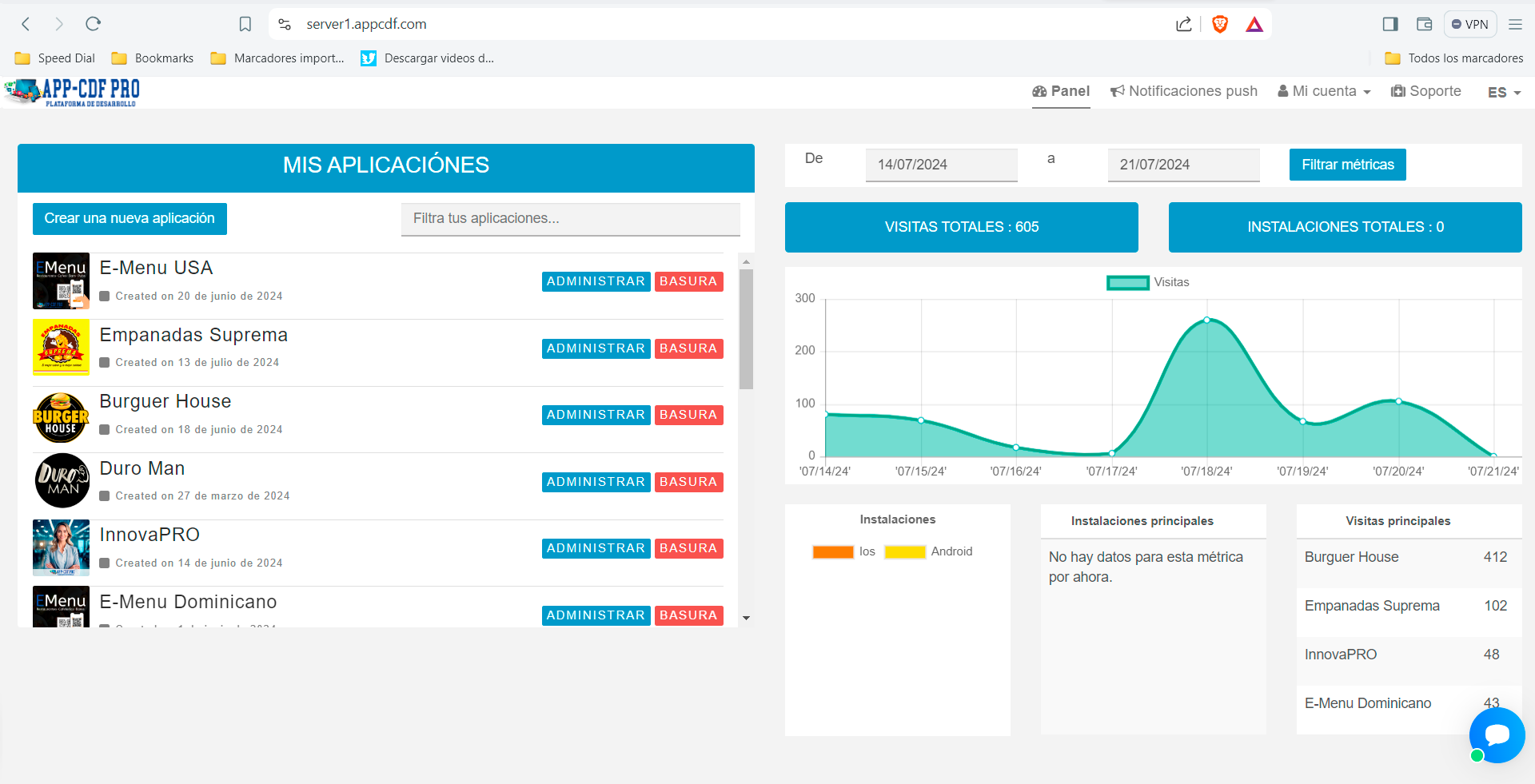Open the Mi cuenta dropdown
Image resolution: width=1535 pixels, height=784 pixels.
point(1323,90)
